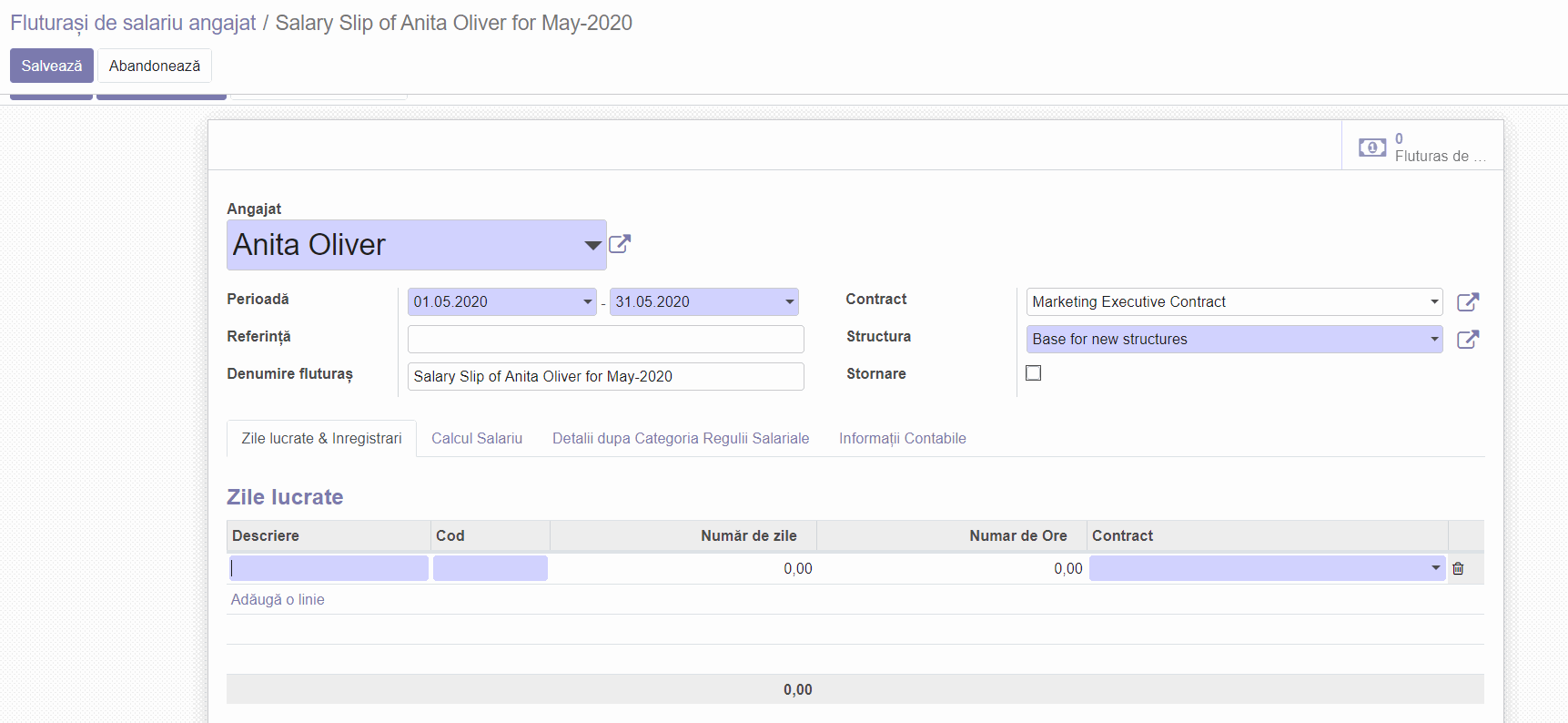Expand the Angajat Anita Oliver dropdown
Viewport: 1568px width, 723px height.
(x=592, y=245)
